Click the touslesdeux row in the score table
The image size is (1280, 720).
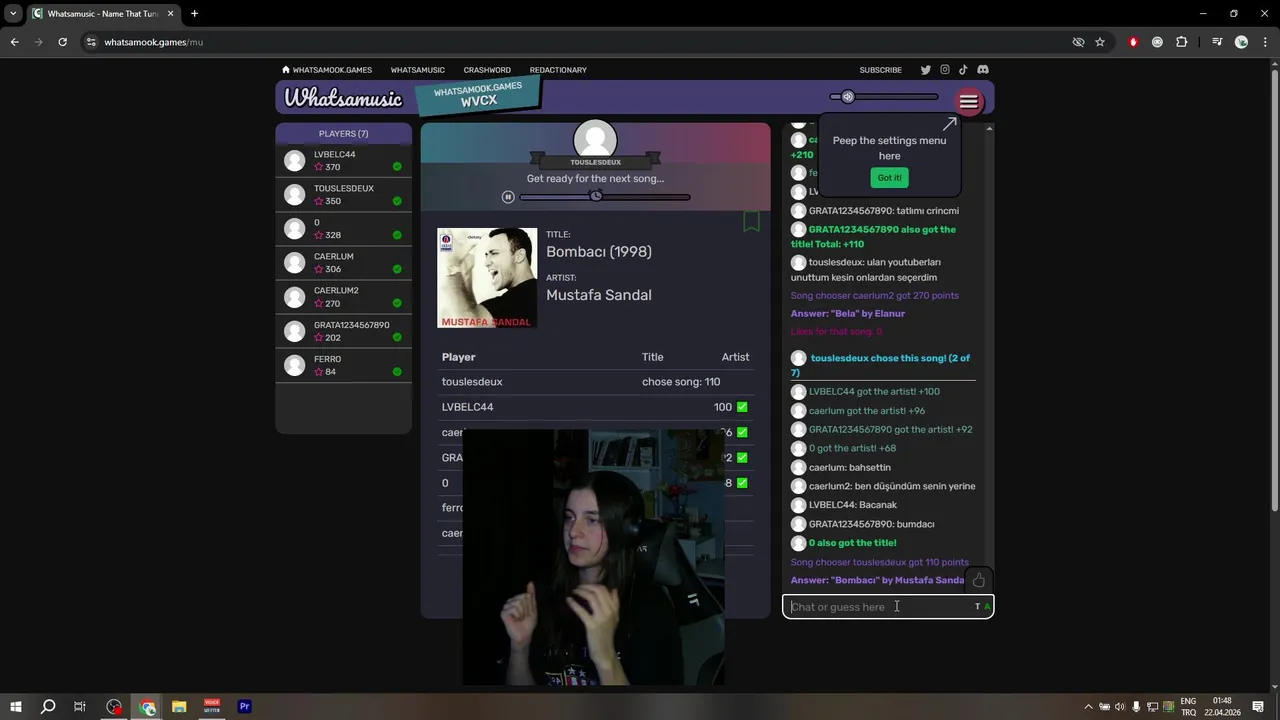click(x=595, y=382)
